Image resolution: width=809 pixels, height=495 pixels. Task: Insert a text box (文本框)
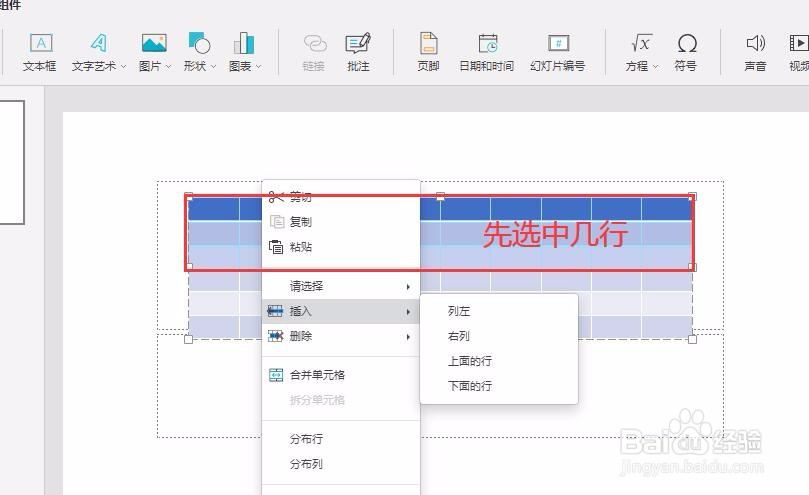[40, 52]
